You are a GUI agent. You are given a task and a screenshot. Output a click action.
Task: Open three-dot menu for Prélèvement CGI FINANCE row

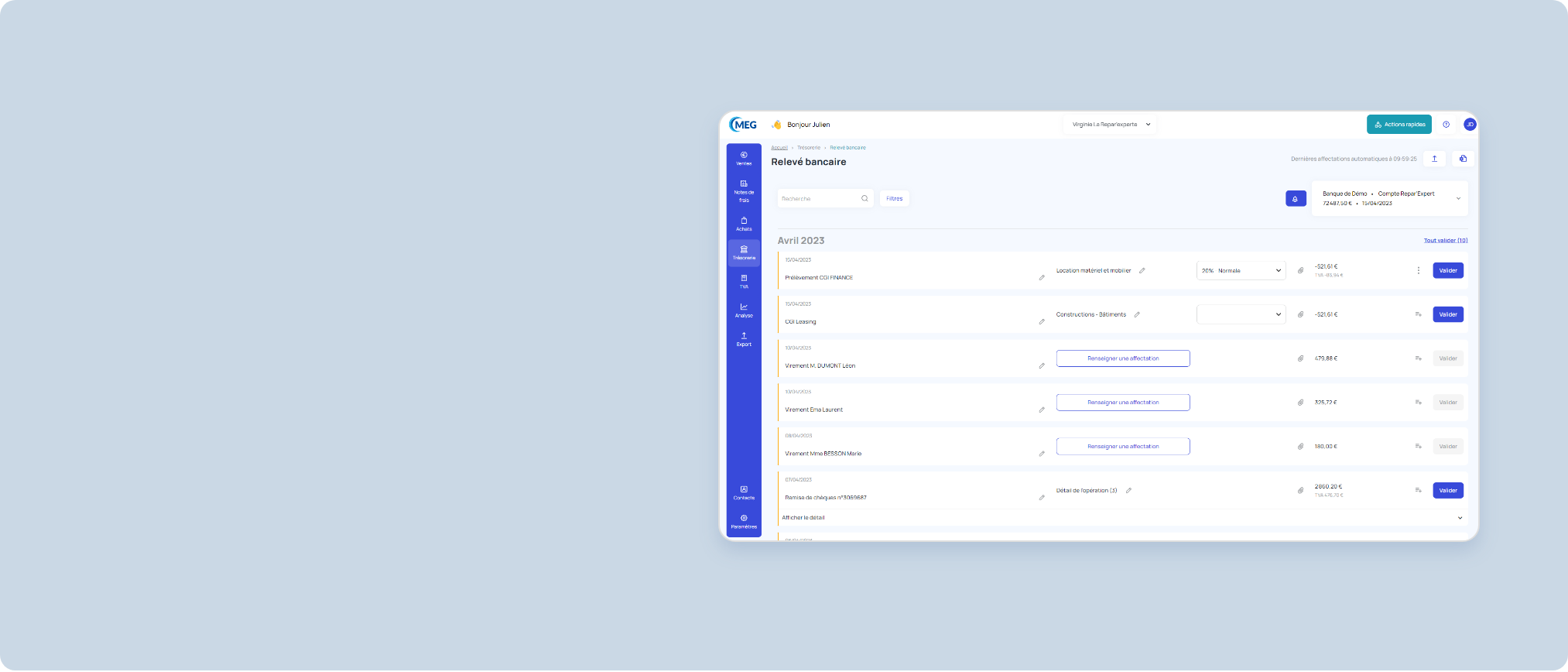tap(1418, 271)
